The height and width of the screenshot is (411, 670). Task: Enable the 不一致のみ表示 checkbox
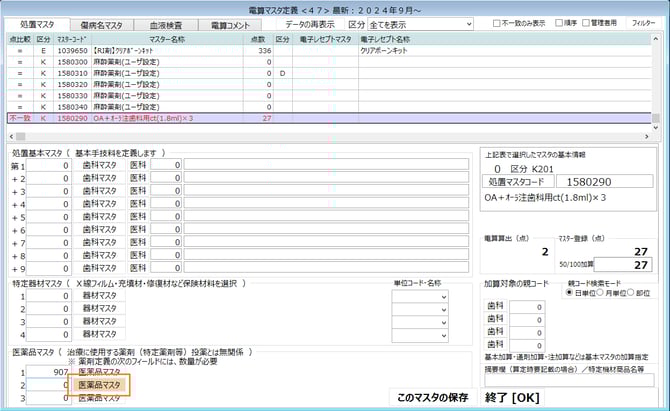[500, 23]
